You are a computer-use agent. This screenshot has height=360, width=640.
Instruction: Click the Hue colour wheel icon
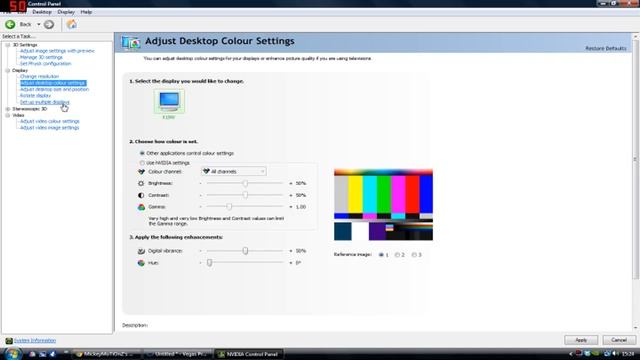(141, 263)
